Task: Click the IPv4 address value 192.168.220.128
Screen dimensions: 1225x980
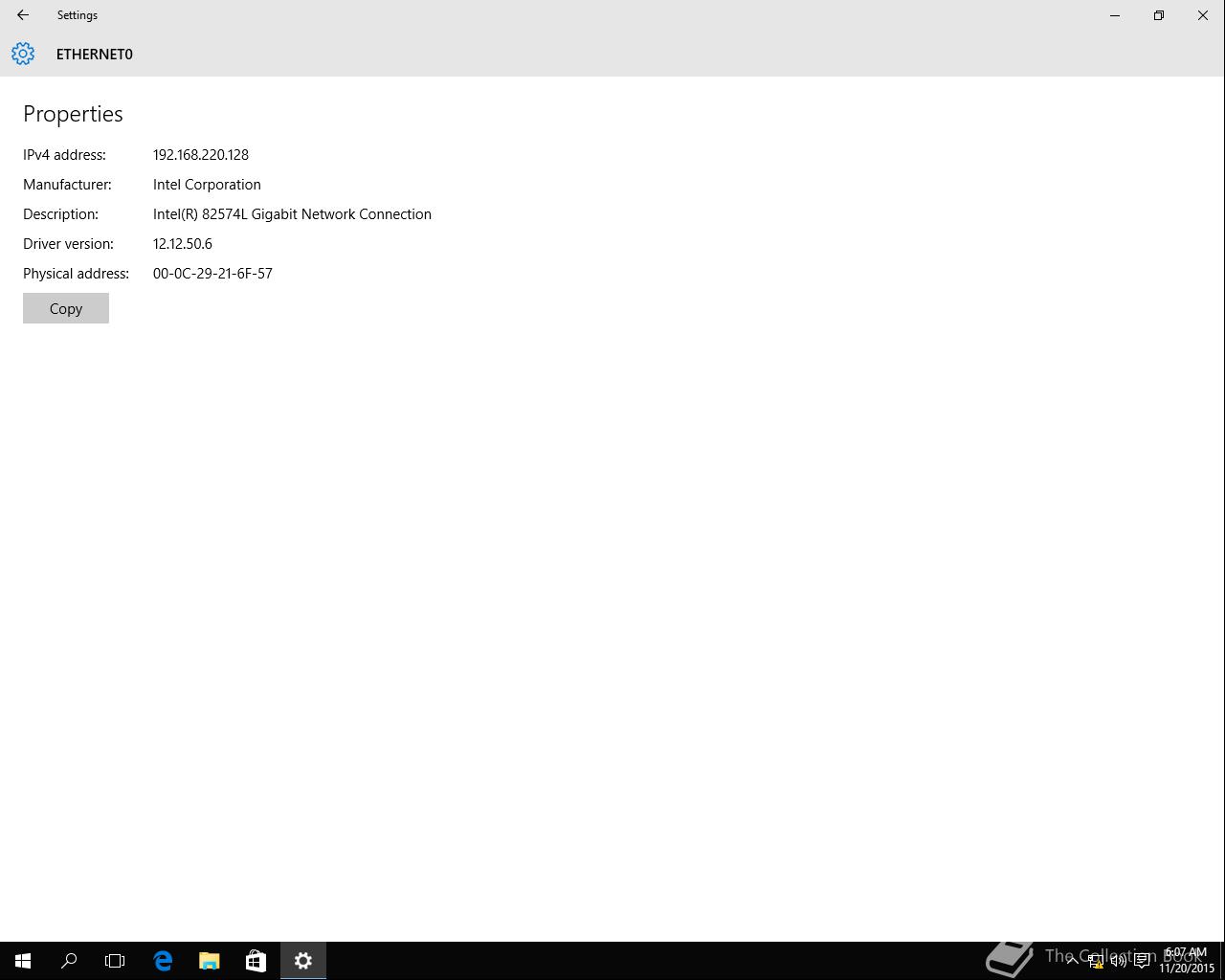Action: click(x=201, y=154)
